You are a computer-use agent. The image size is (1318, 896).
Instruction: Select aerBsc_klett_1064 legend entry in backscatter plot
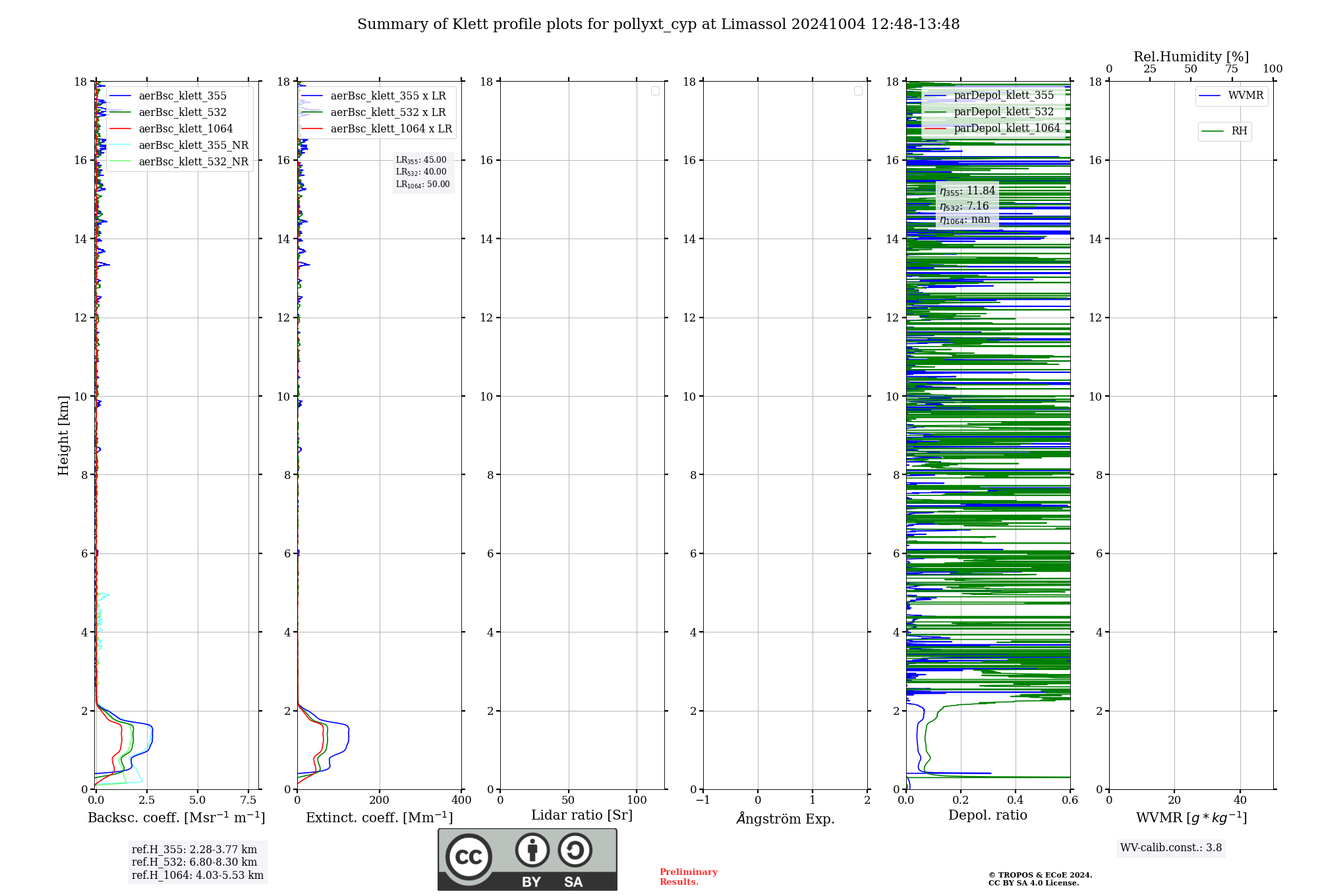coord(180,128)
